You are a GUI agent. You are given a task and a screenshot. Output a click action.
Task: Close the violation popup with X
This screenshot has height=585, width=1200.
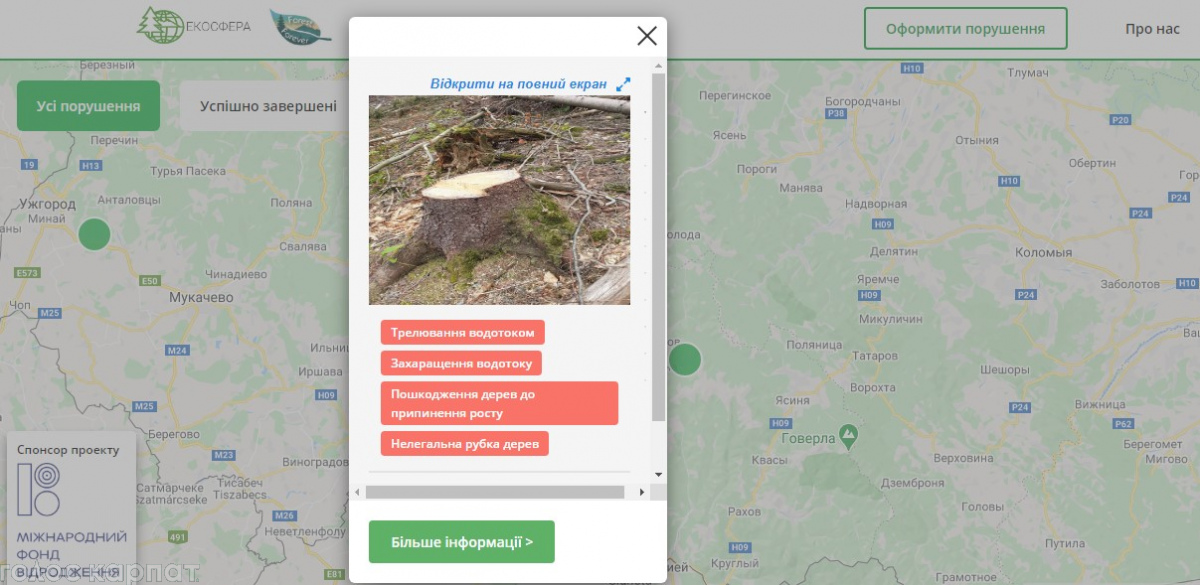coord(647,36)
